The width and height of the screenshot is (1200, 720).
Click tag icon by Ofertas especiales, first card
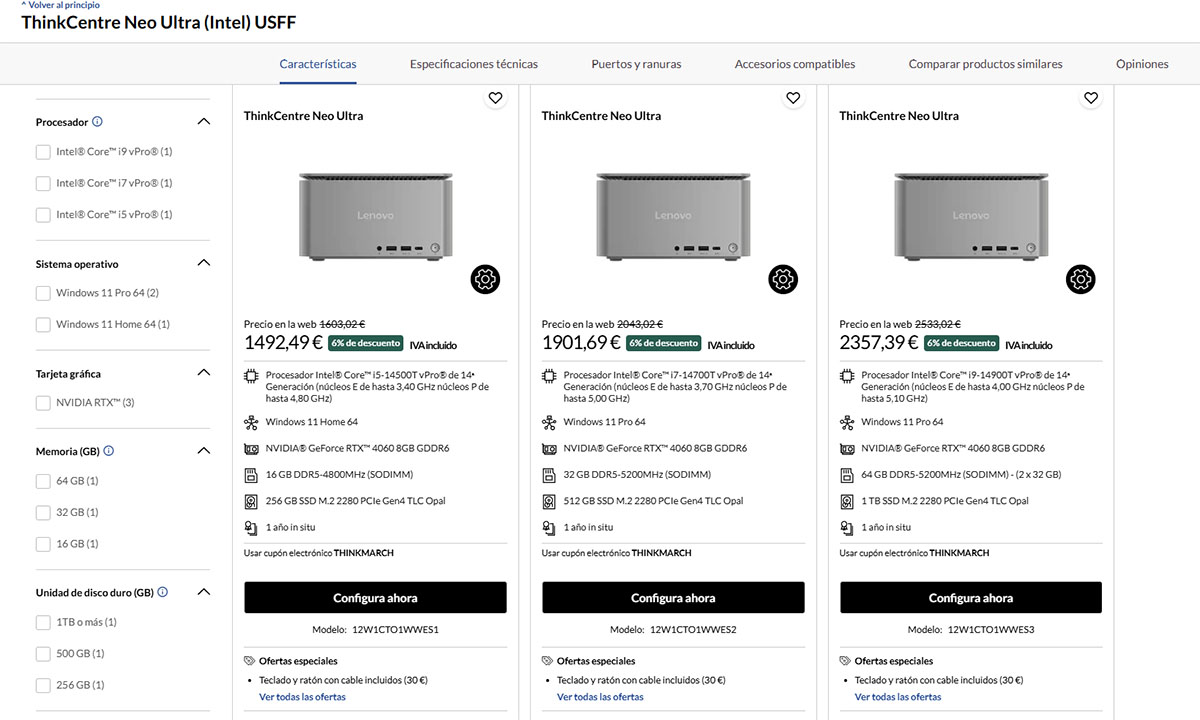click(x=250, y=661)
